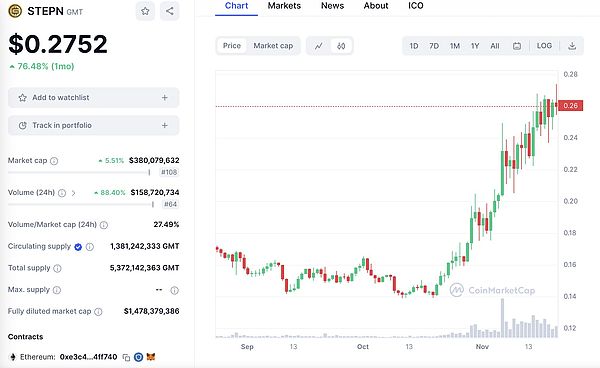
Task: Copy the Ethereum contract address
Action: (x=126, y=357)
